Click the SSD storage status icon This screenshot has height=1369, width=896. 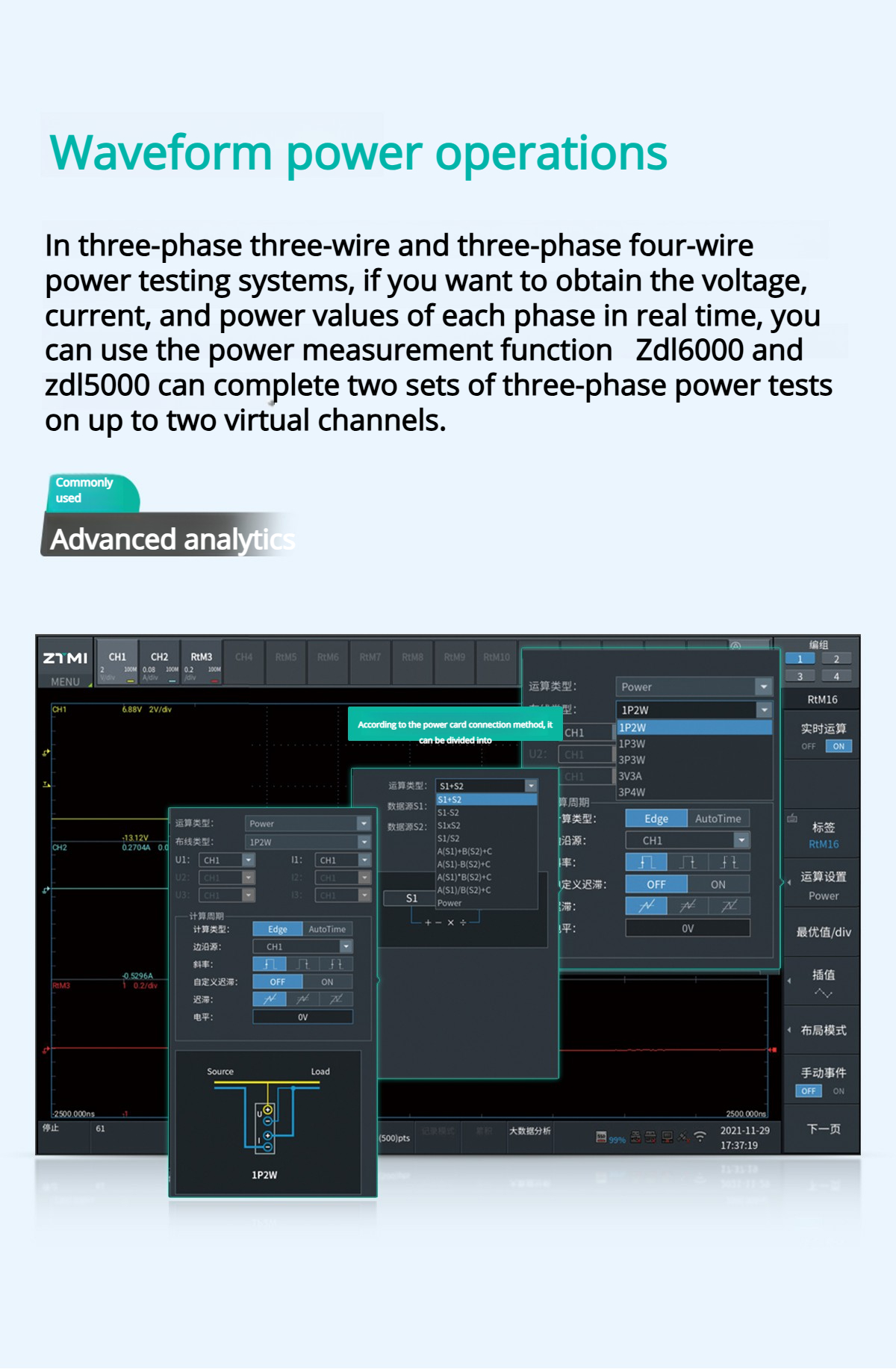coord(601,1137)
